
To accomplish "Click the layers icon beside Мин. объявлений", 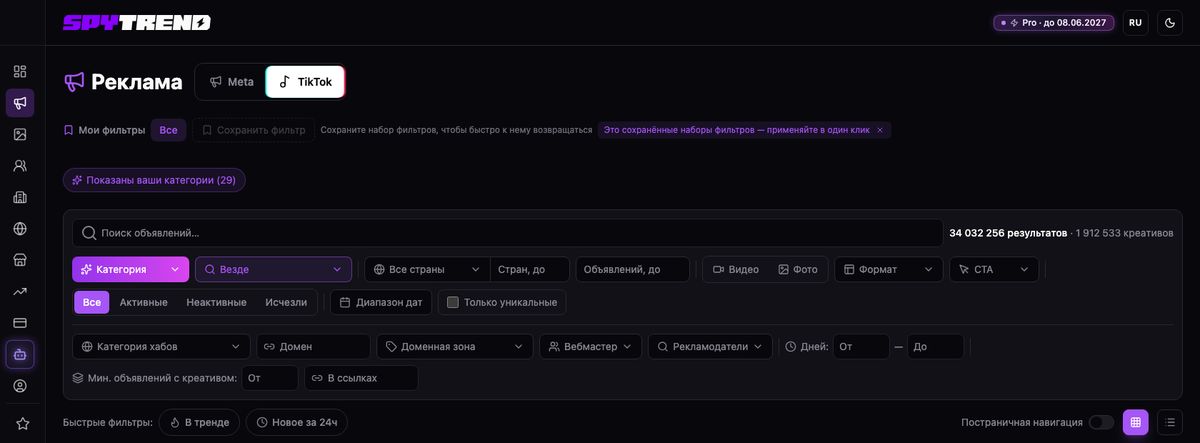I will [x=78, y=378].
